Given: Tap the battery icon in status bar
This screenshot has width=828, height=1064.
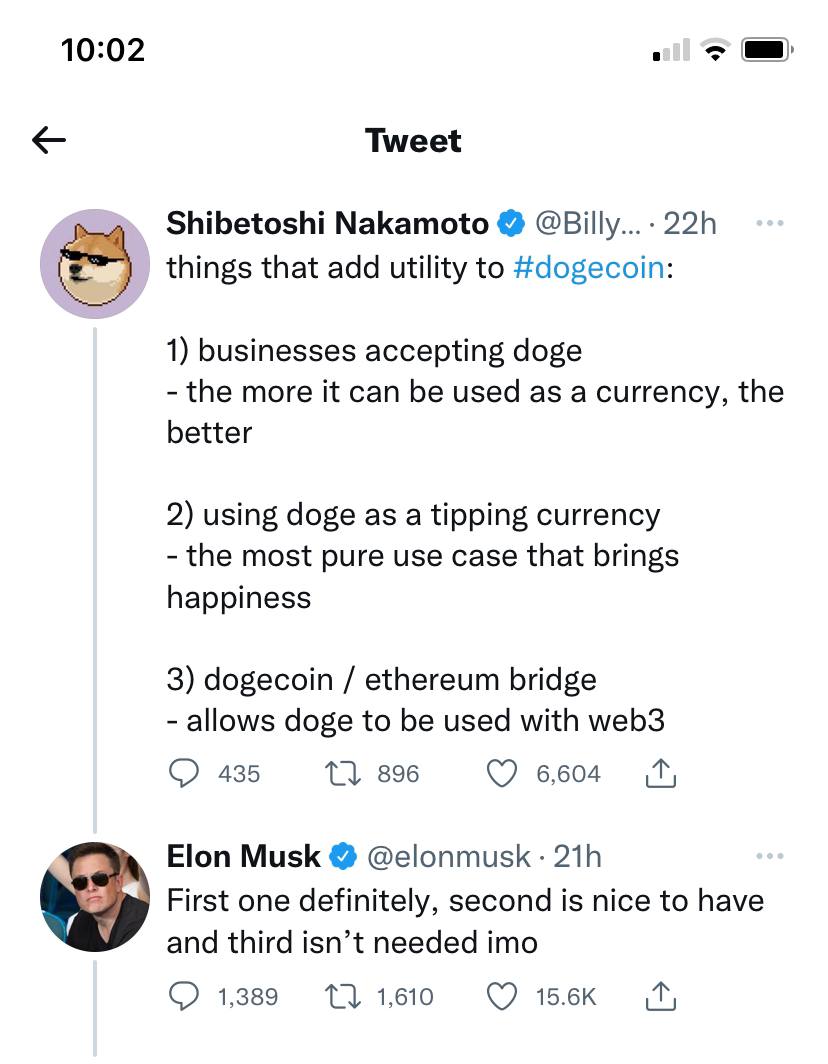Looking at the screenshot, I should (767, 50).
